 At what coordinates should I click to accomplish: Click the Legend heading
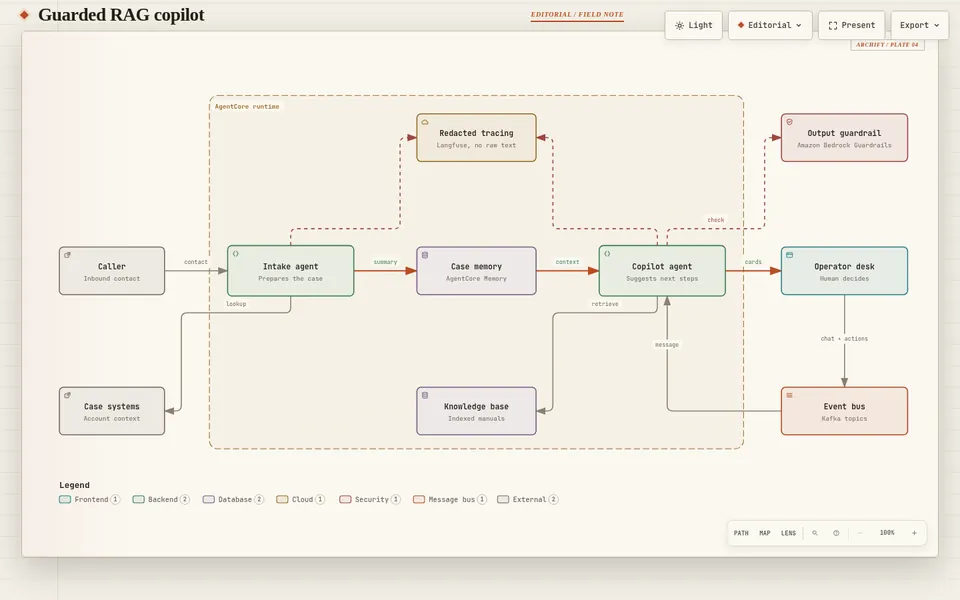coord(74,485)
